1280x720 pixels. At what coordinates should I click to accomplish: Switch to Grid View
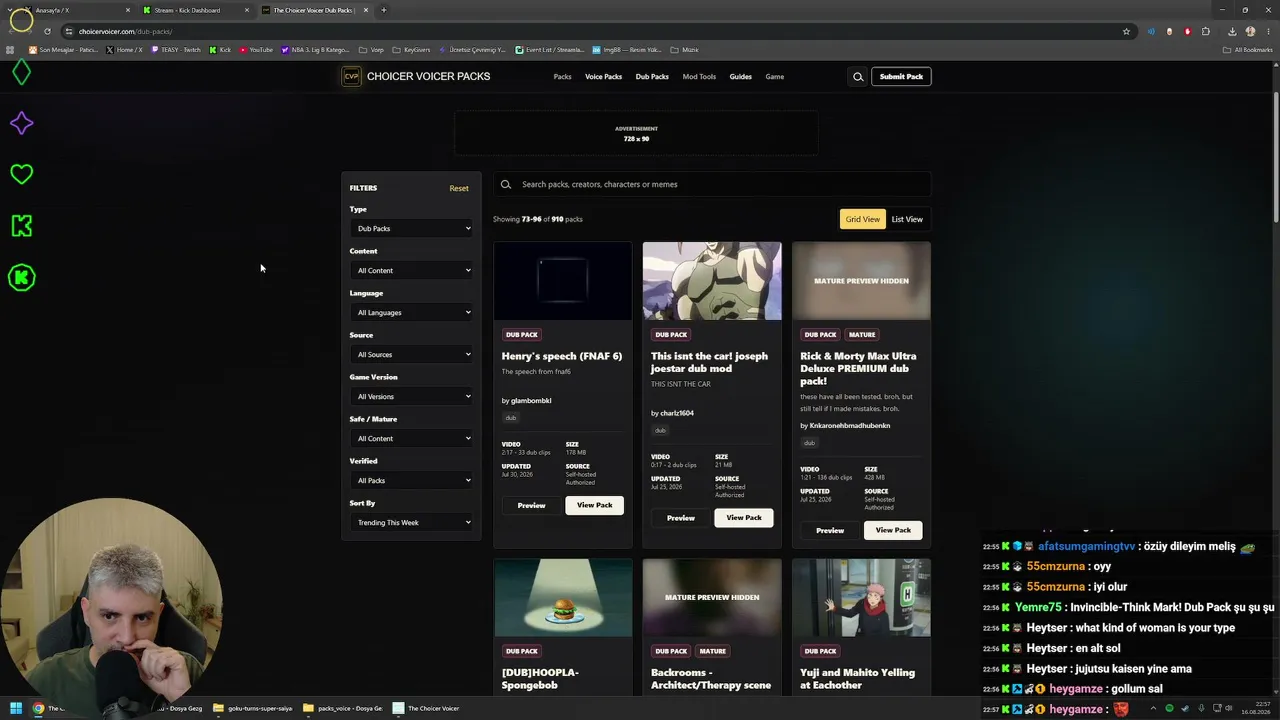(862, 219)
